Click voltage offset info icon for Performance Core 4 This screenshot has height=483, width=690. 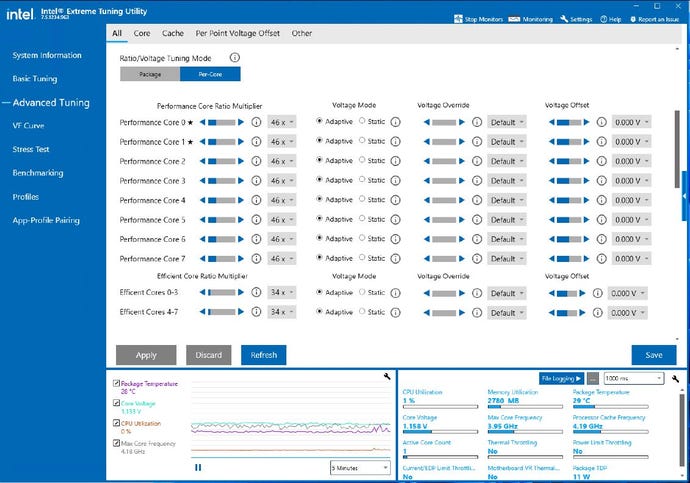[602, 200]
